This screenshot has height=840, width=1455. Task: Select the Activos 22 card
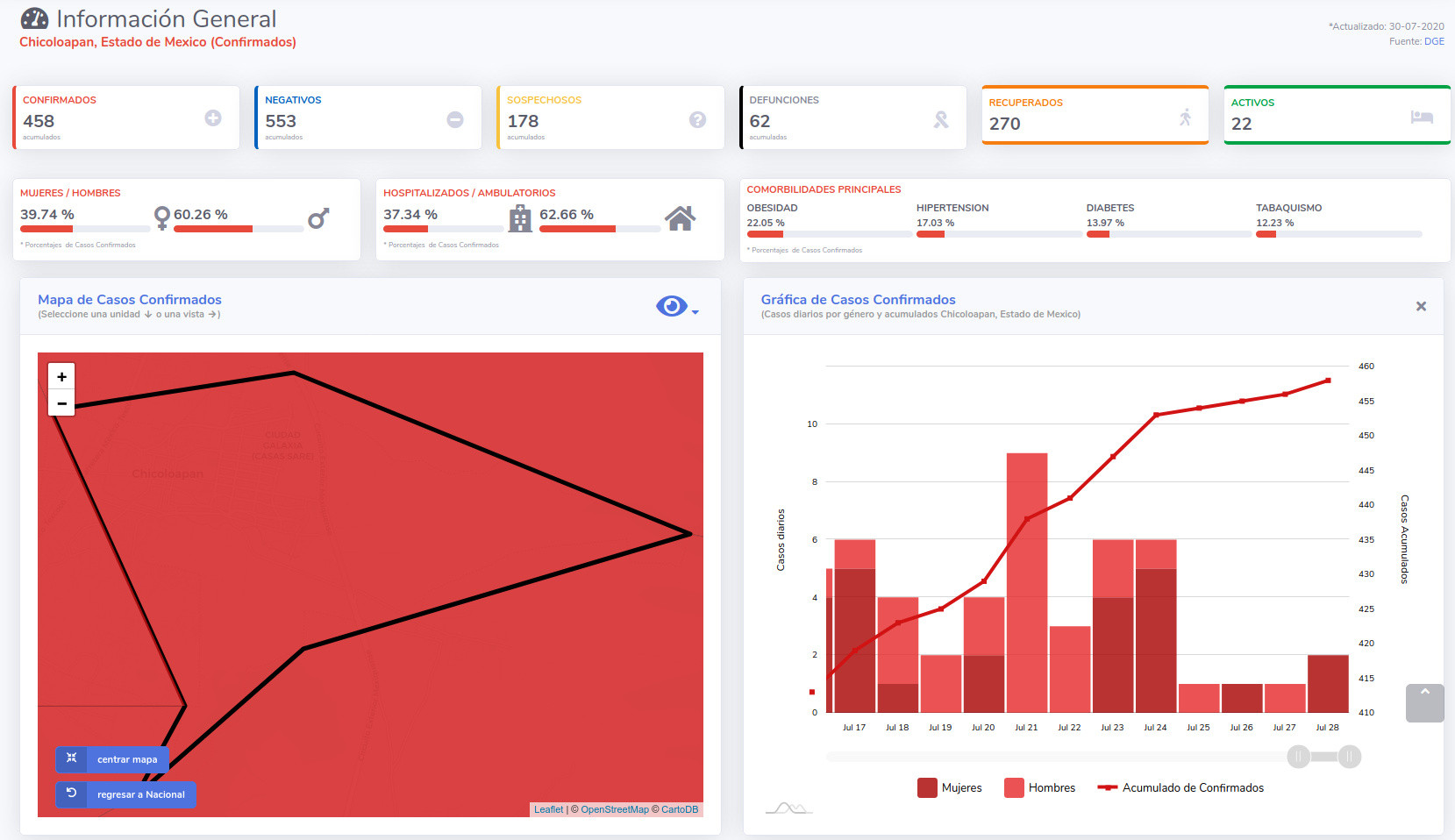(x=1337, y=115)
